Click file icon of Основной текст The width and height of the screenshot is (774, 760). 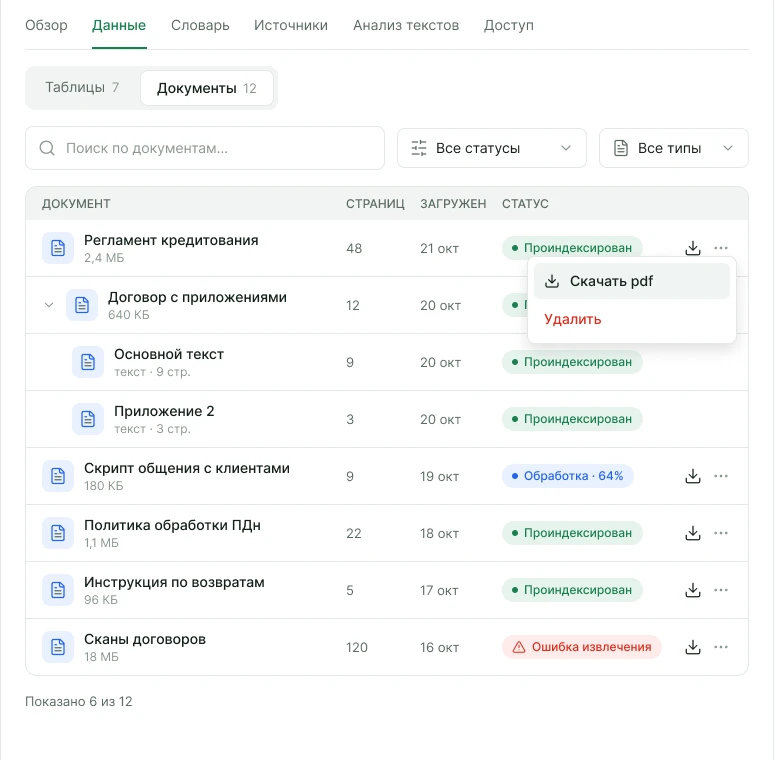88,362
